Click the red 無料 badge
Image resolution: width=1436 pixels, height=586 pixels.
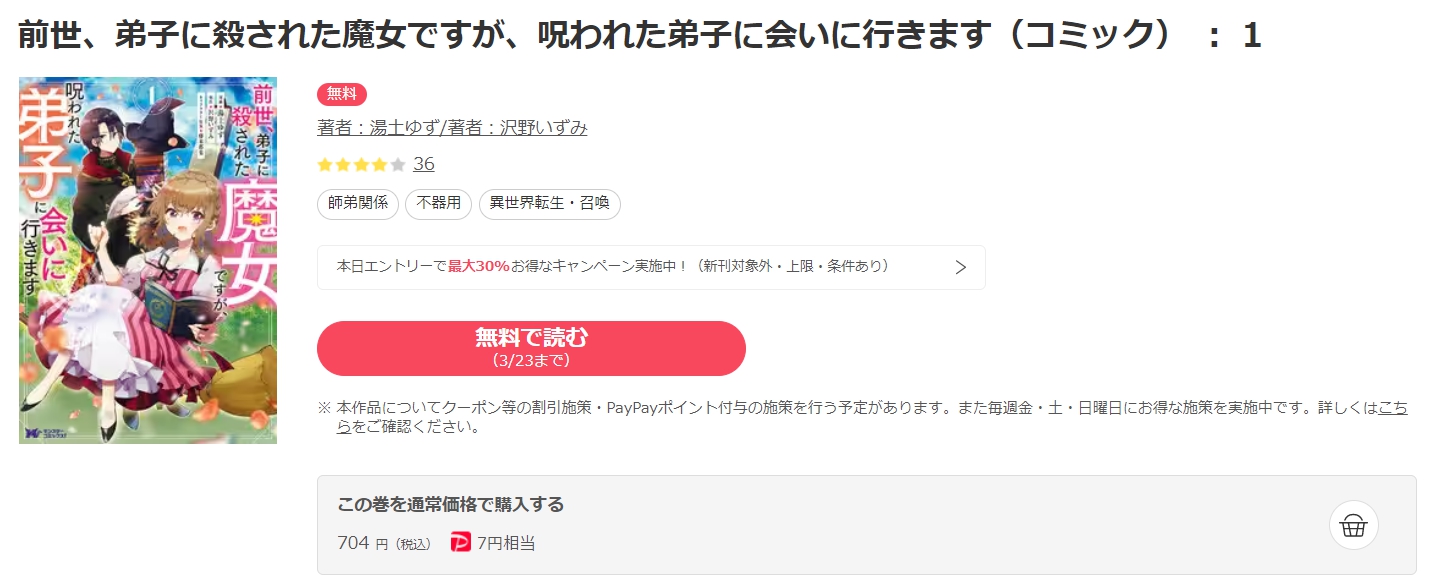tap(342, 94)
